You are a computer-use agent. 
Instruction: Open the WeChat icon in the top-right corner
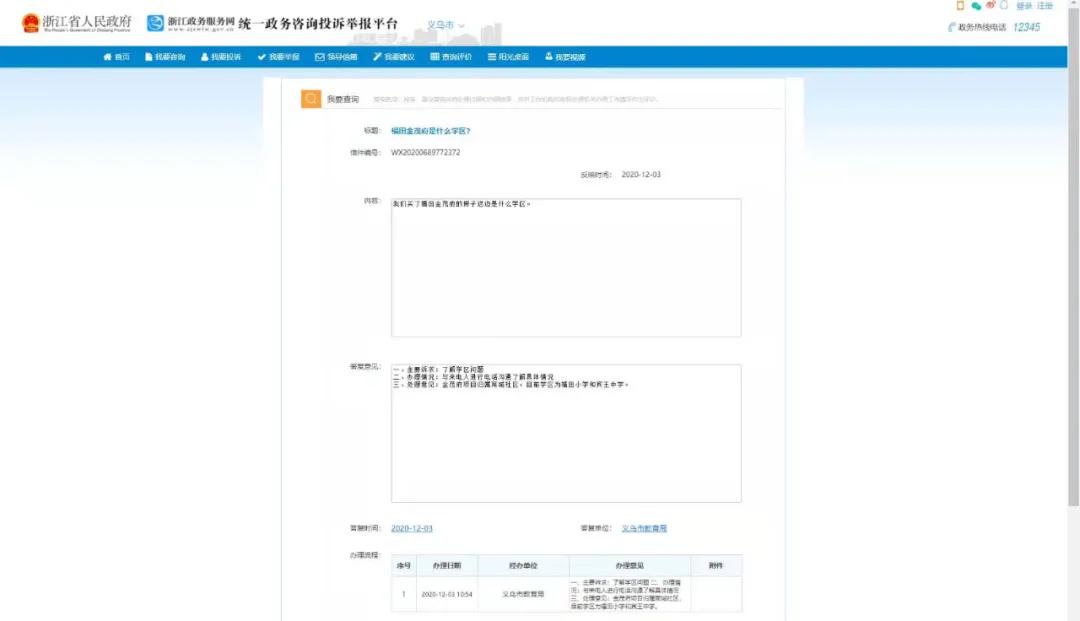point(977,7)
